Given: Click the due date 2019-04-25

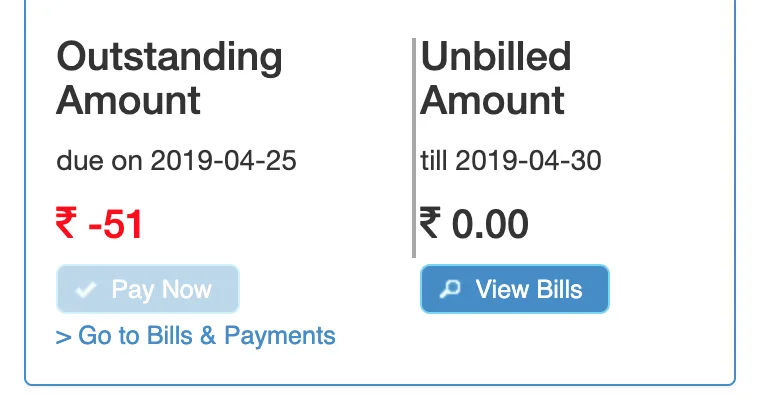Looking at the screenshot, I should pyautogui.click(x=223, y=160).
